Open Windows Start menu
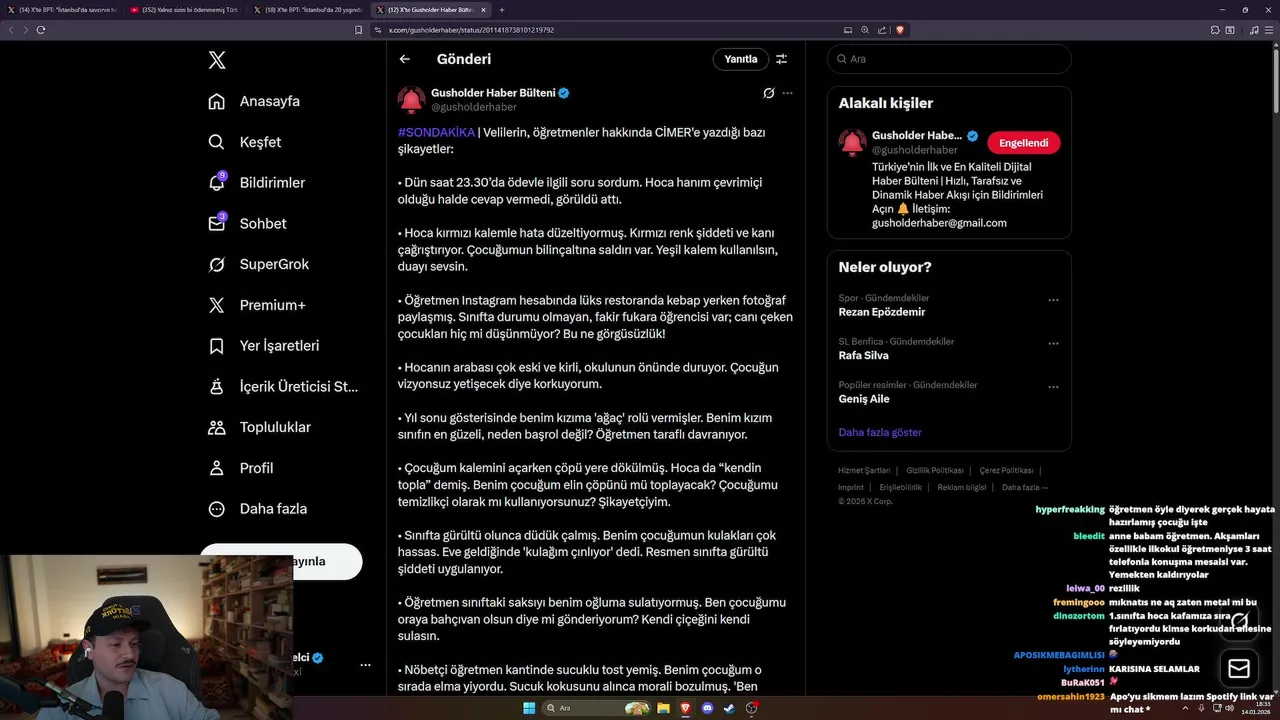Screen dimensions: 1280x720 pyautogui.click(x=528, y=708)
